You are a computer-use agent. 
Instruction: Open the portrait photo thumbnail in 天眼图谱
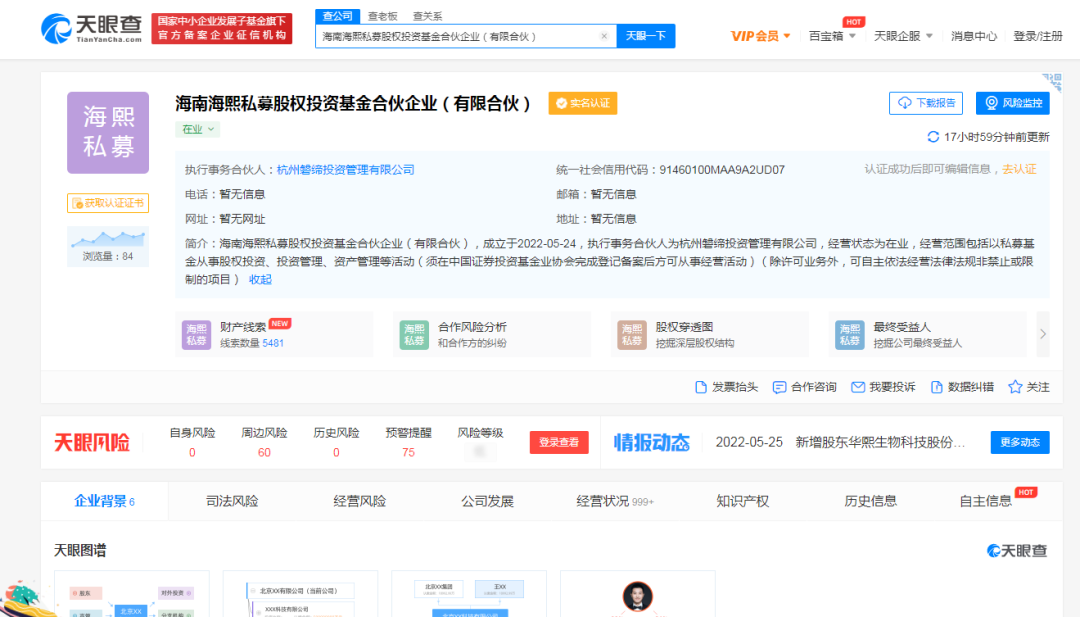[638, 596]
